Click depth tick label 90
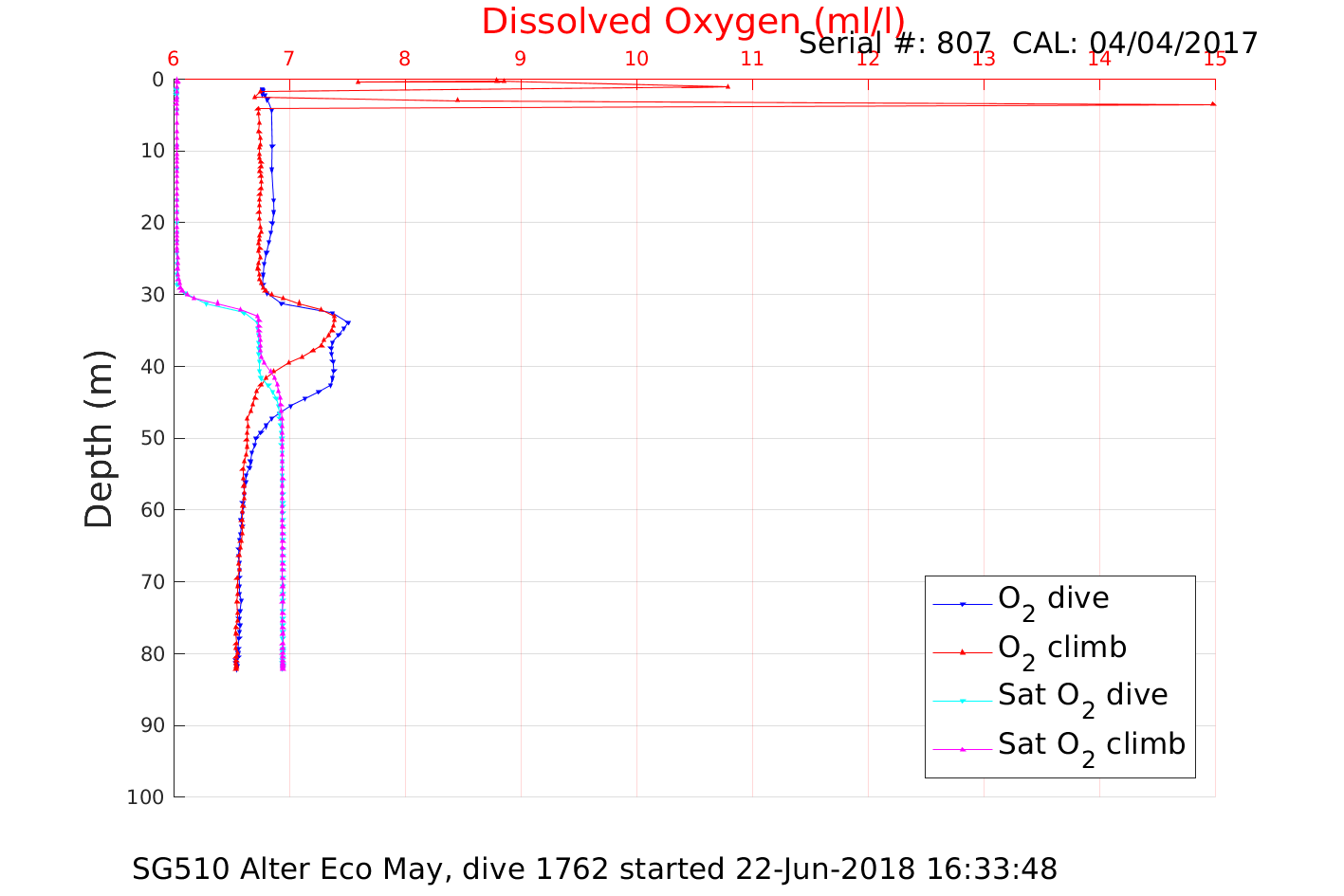This screenshot has height=896, width=1344. (153, 725)
